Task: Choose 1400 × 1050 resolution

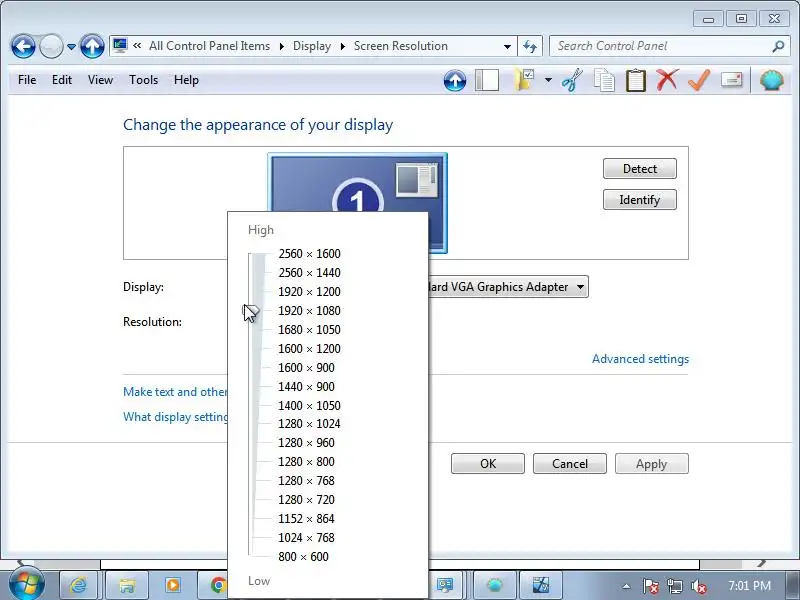Action: pos(309,406)
